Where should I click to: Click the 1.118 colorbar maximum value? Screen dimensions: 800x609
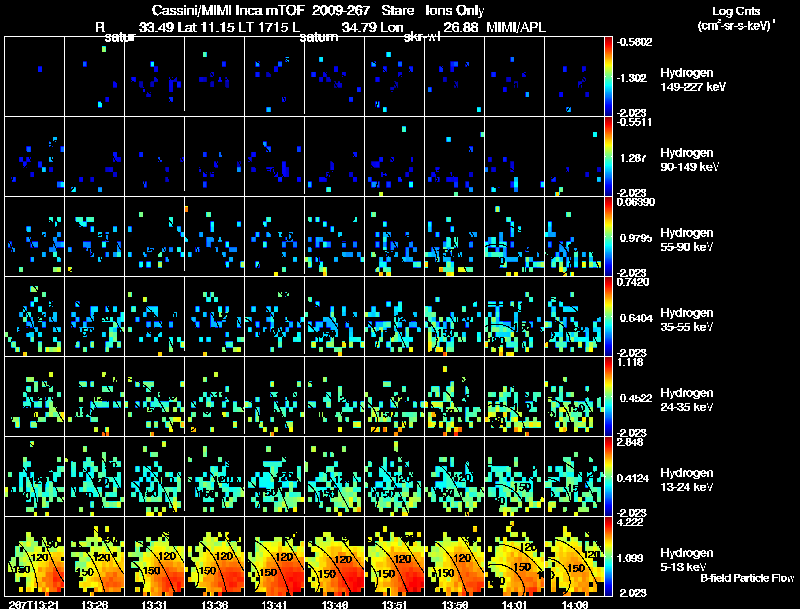(630, 362)
